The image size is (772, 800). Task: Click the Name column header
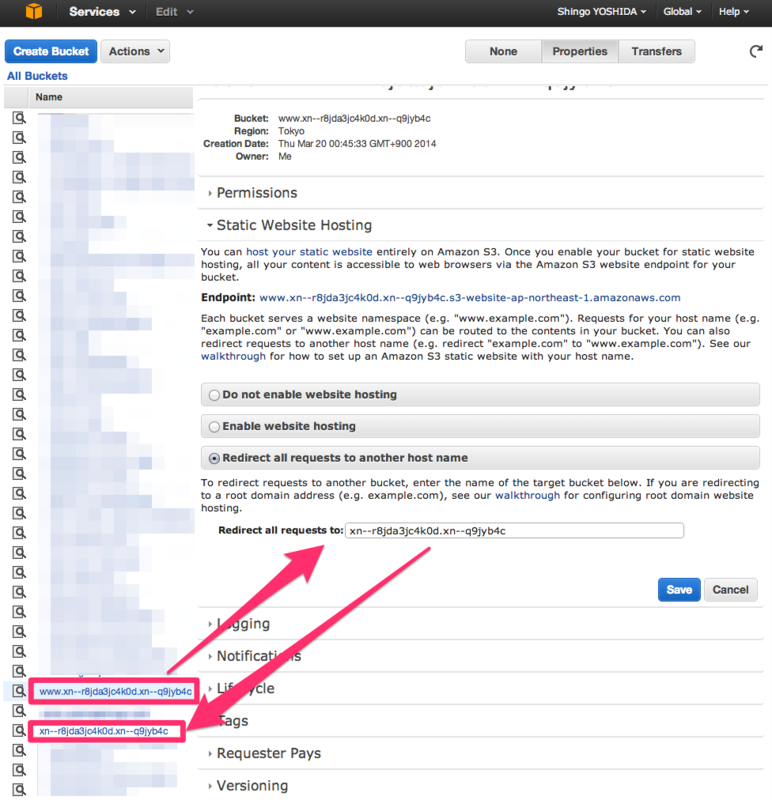(x=110, y=97)
